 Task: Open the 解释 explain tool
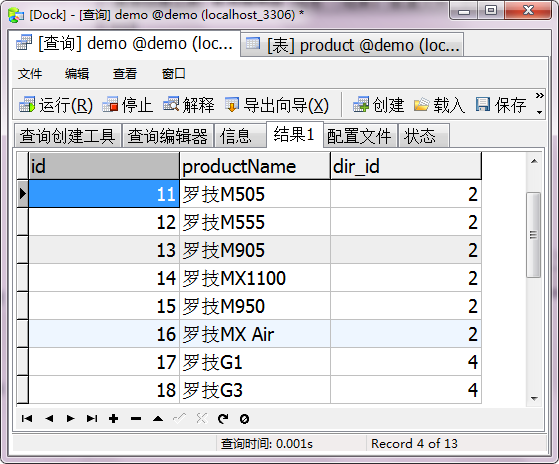[x=189, y=105]
